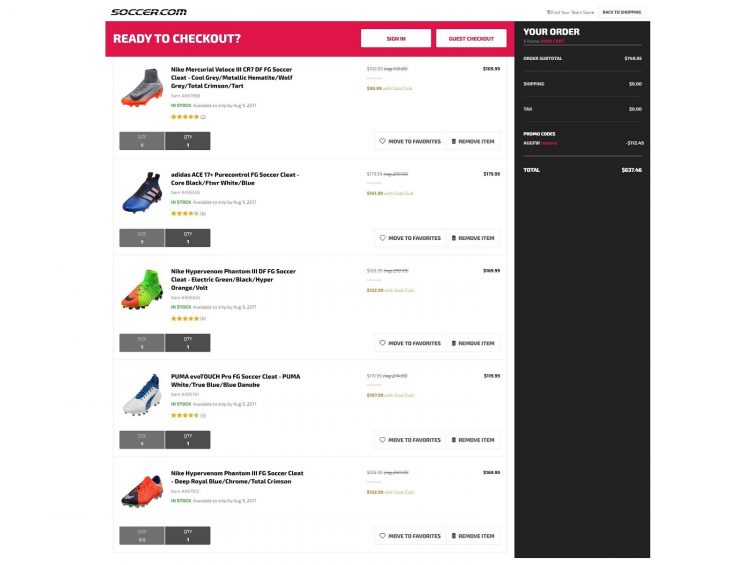Click the star rating of Nike Mercurial Veloce

click(185, 117)
